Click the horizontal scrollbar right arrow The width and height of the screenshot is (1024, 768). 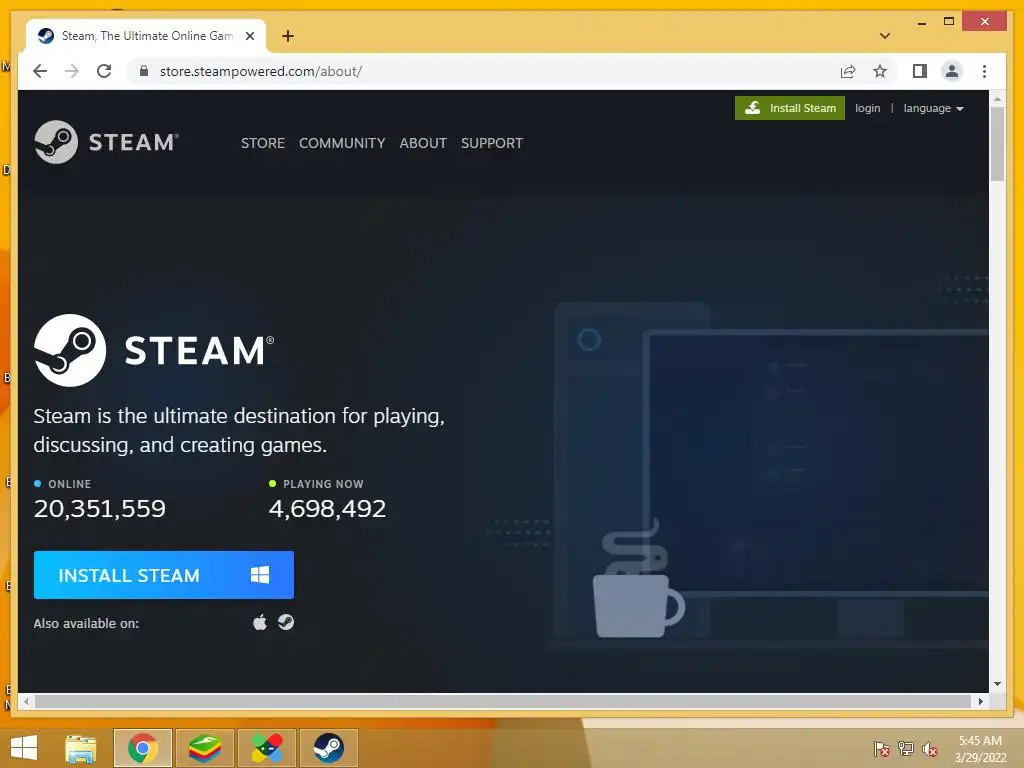coord(980,701)
